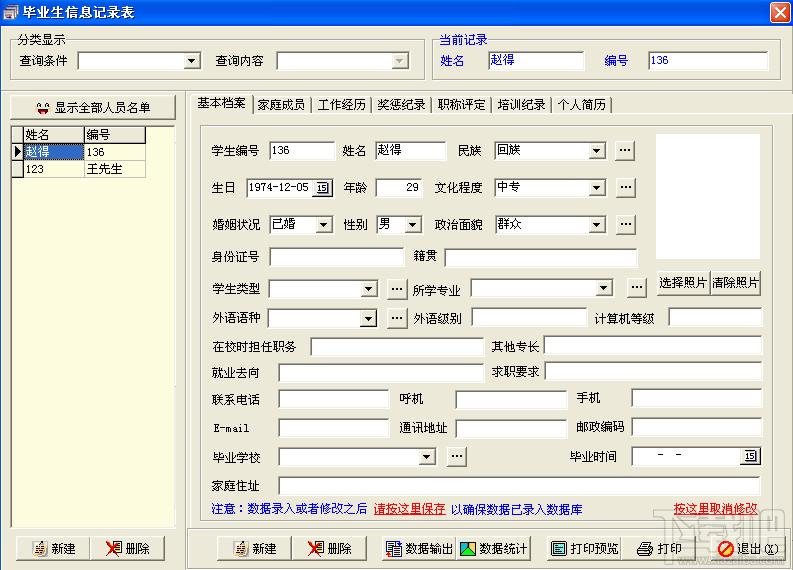This screenshot has width=793, height=570.
Task: Click the 选择照片 button
Action: [x=682, y=284]
